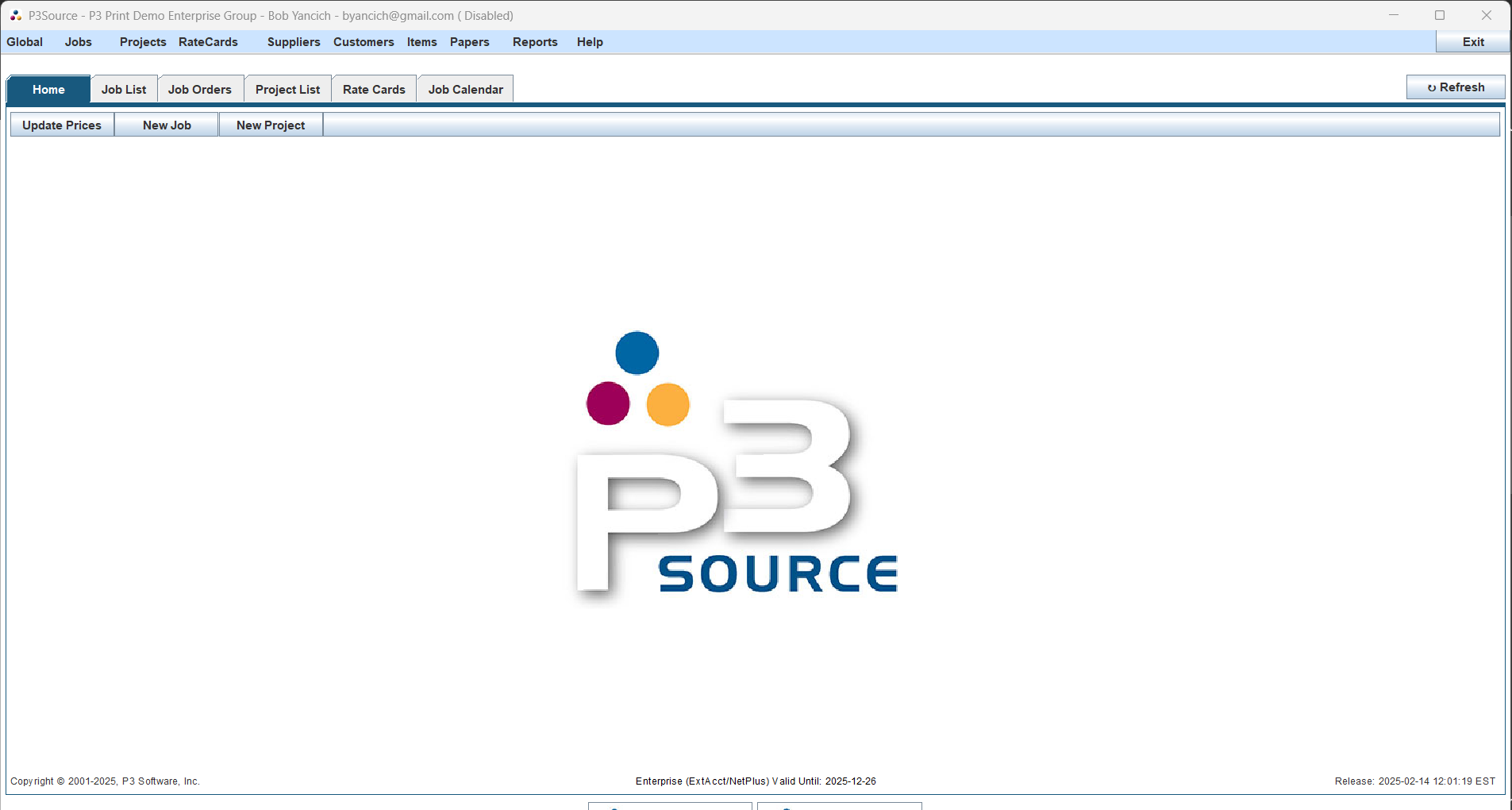Screen dimensions: 1512x810
Task: Click the Exit button
Action: [x=1472, y=42]
